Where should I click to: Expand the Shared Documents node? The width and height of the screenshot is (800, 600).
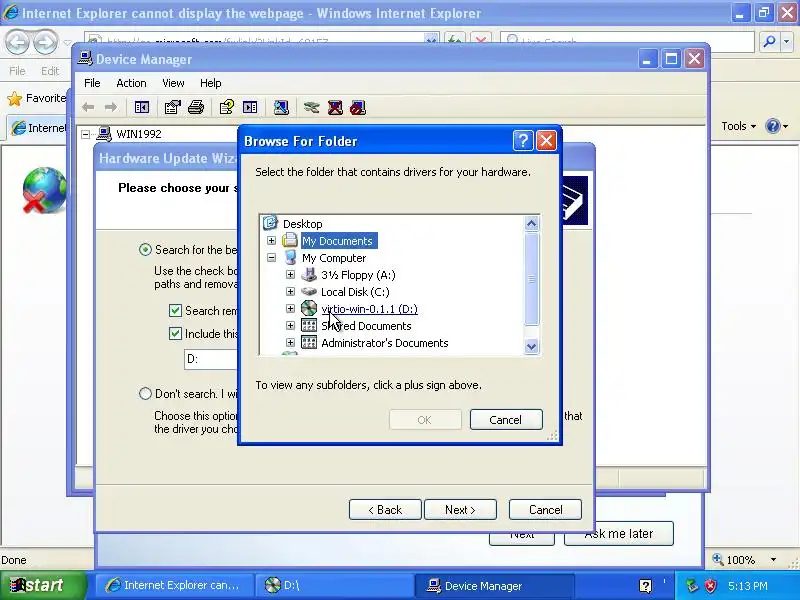coord(290,326)
